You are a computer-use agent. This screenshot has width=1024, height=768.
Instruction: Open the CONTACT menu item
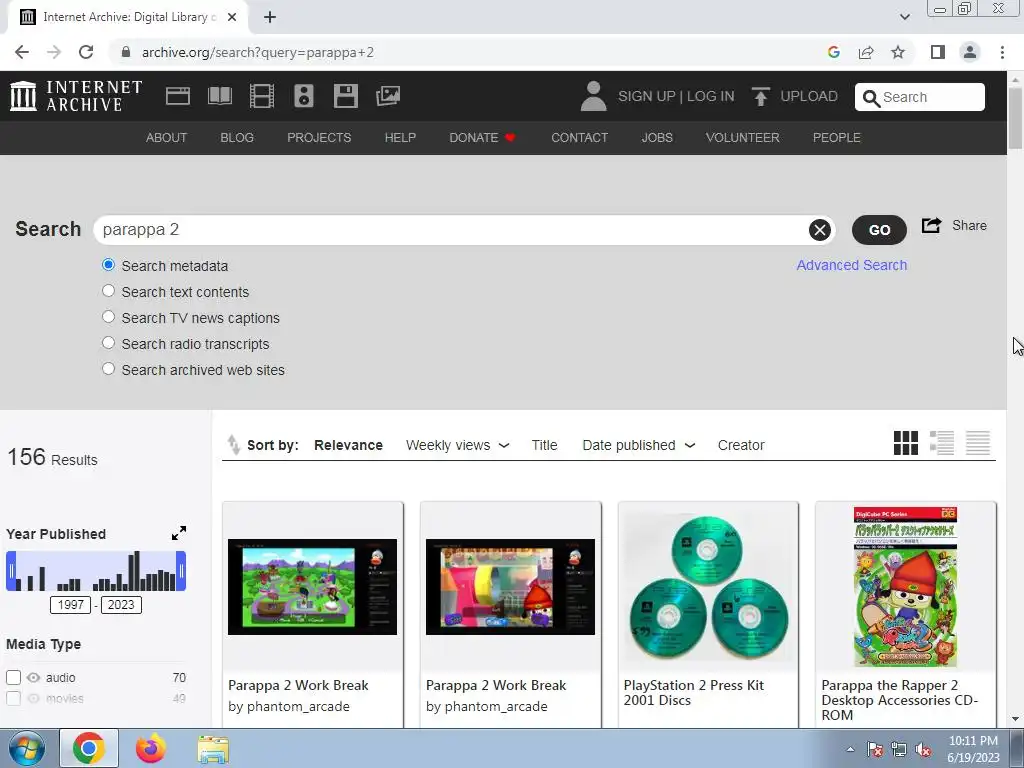tap(579, 138)
